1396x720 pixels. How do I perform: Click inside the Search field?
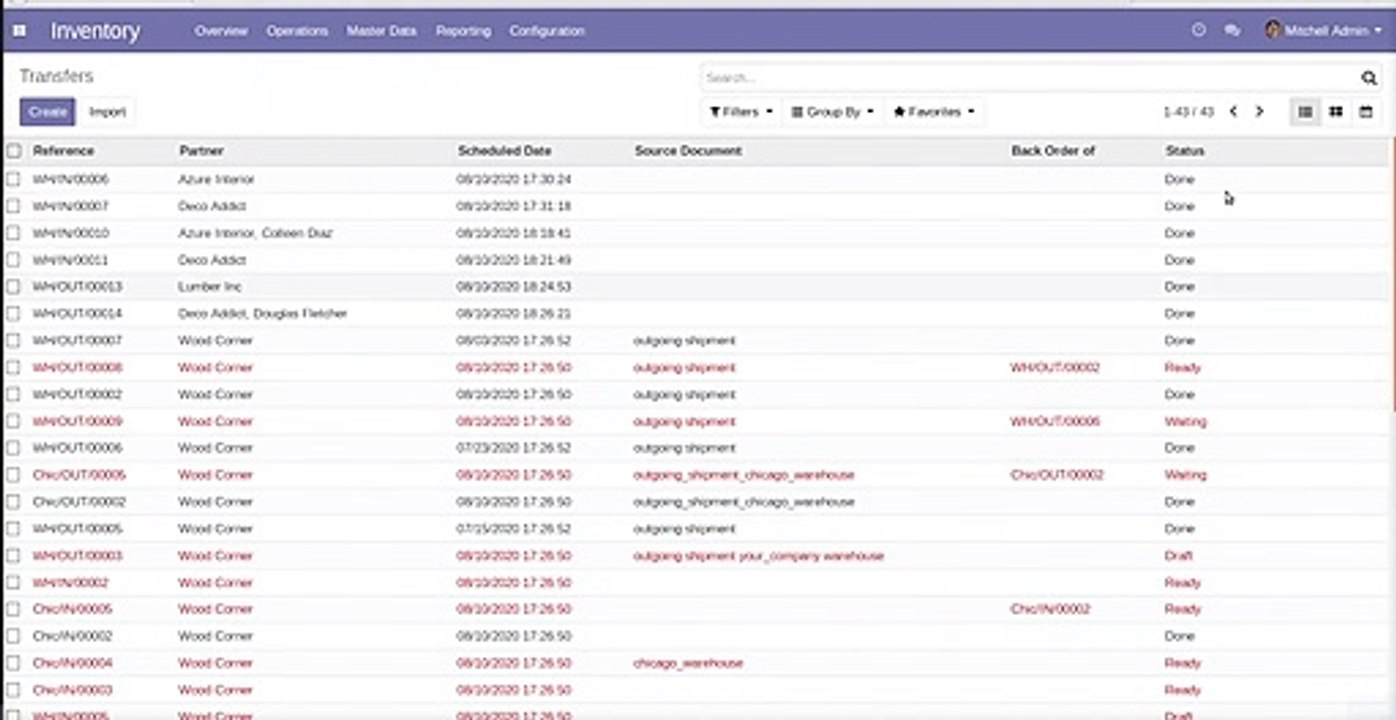(x=1028, y=78)
